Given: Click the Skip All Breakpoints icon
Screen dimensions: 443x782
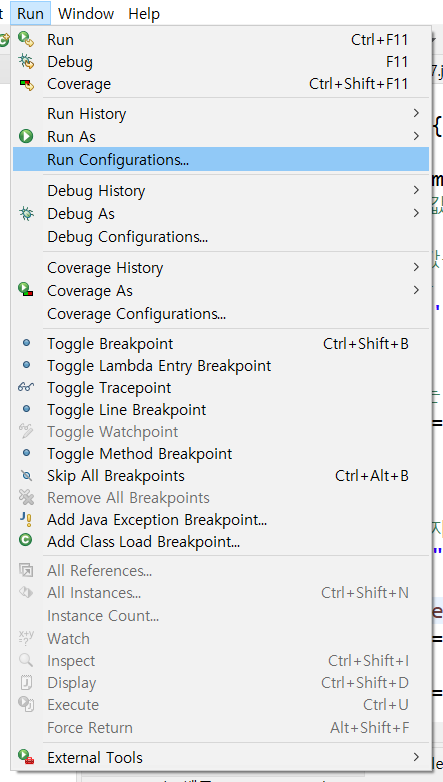Looking at the screenshot, I should (x=25, y=476).
